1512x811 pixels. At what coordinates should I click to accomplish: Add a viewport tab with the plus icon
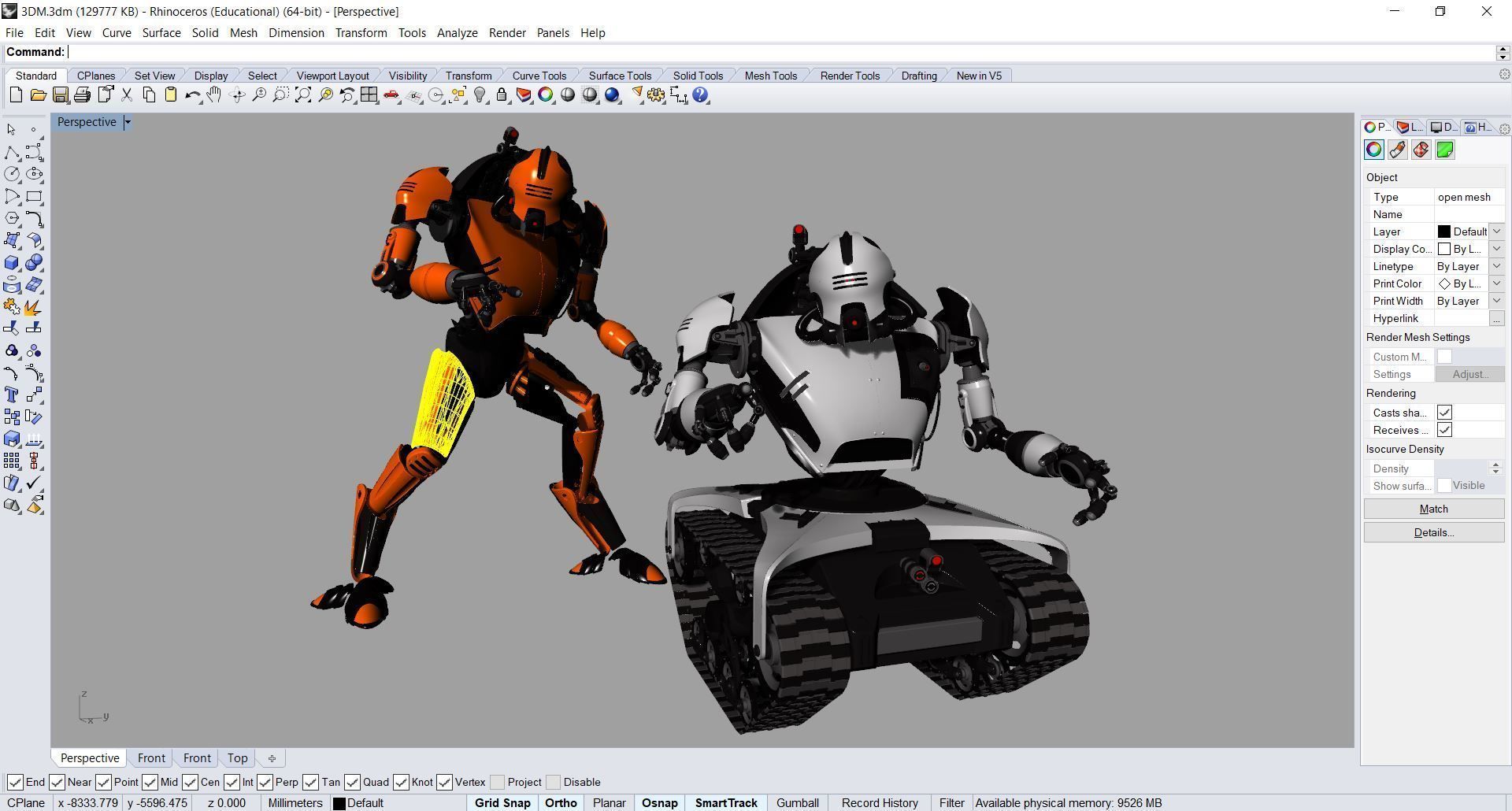pos(272,758)
